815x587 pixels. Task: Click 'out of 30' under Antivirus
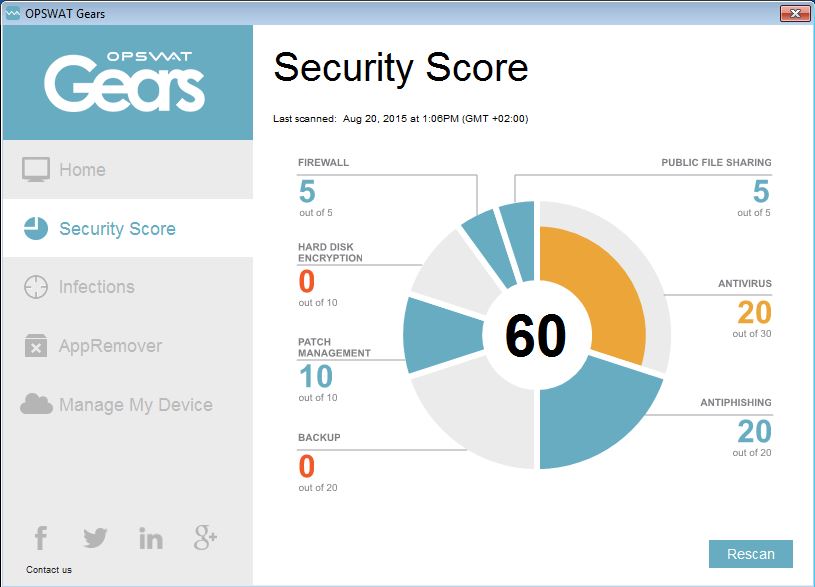pyautogui.click(x=752, y=334)
